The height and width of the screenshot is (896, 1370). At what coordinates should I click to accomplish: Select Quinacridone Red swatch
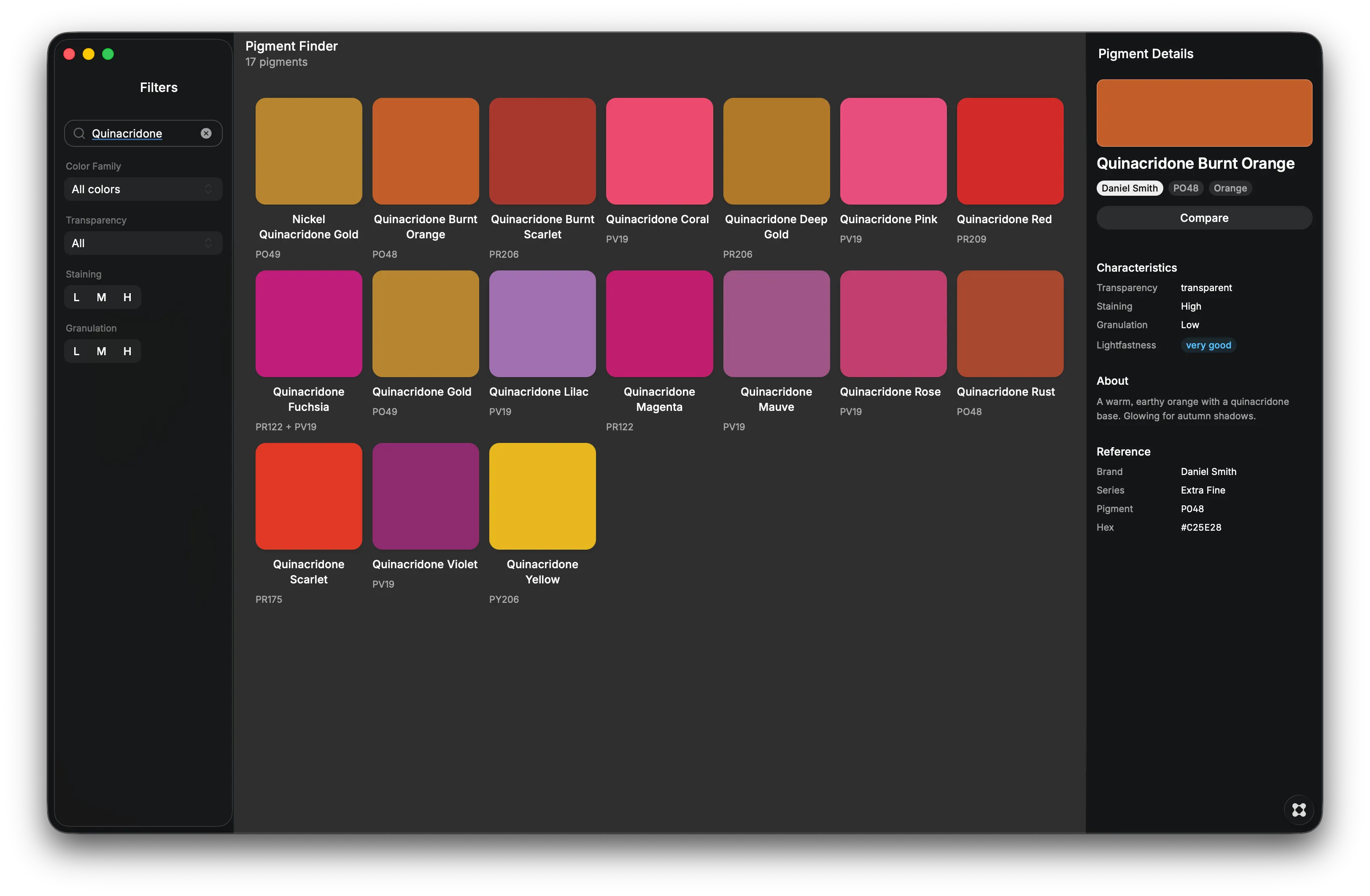pyautogui.click(x=1010, y=151)
